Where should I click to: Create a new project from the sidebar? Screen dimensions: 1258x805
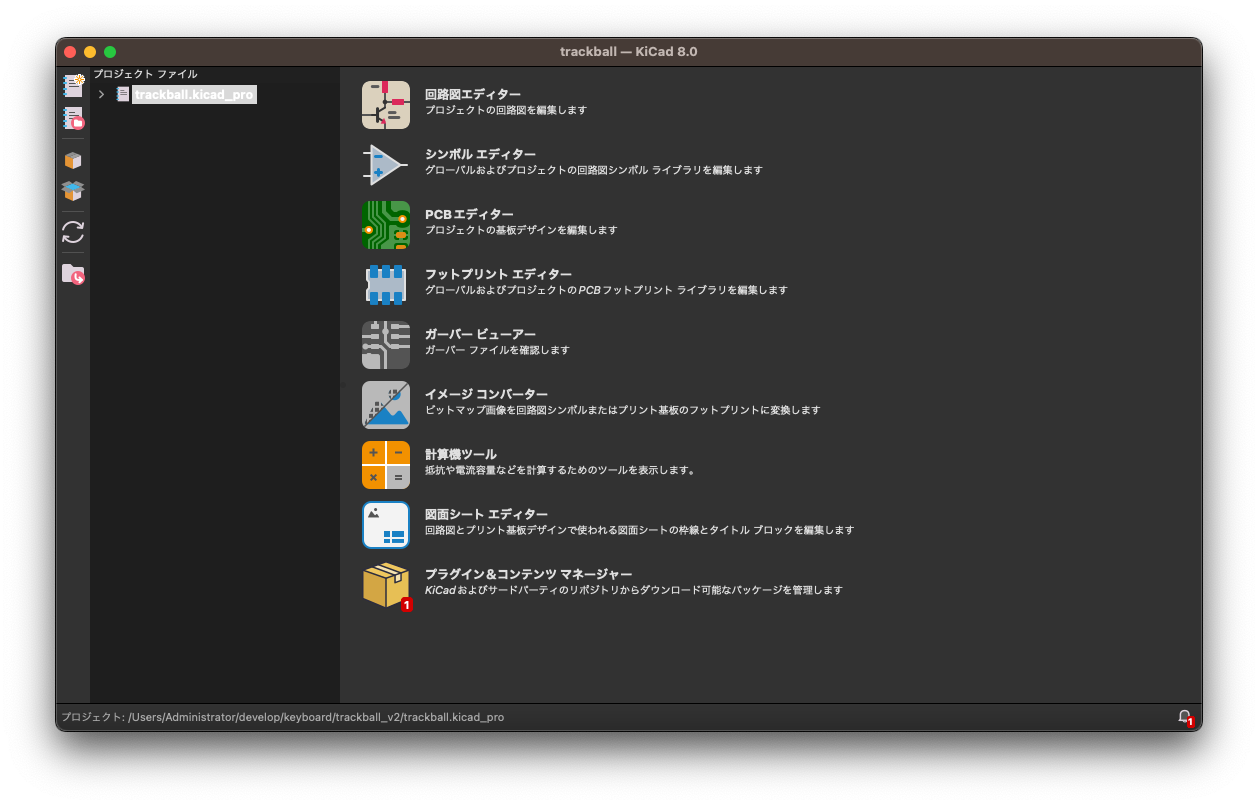(x=73, y=86)
